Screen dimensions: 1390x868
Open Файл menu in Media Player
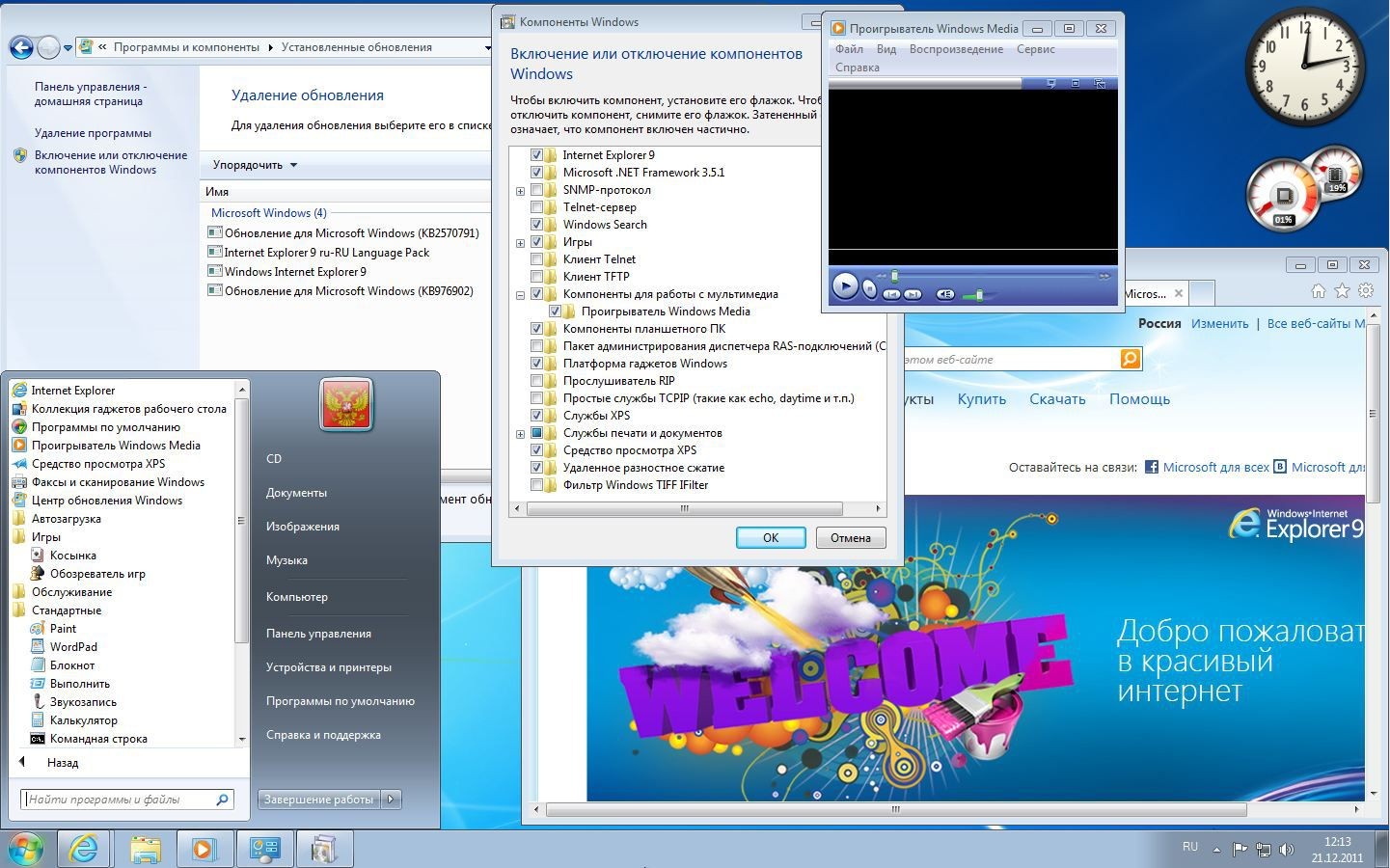click(x=849, y=48)
